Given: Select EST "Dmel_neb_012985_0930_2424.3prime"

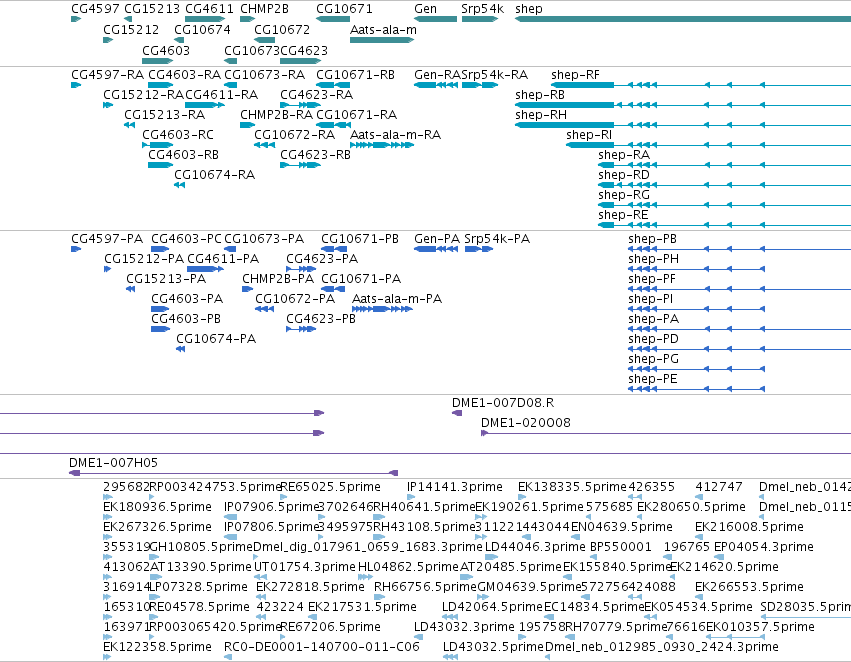Looking at the screenshot, I should (662, 647).
